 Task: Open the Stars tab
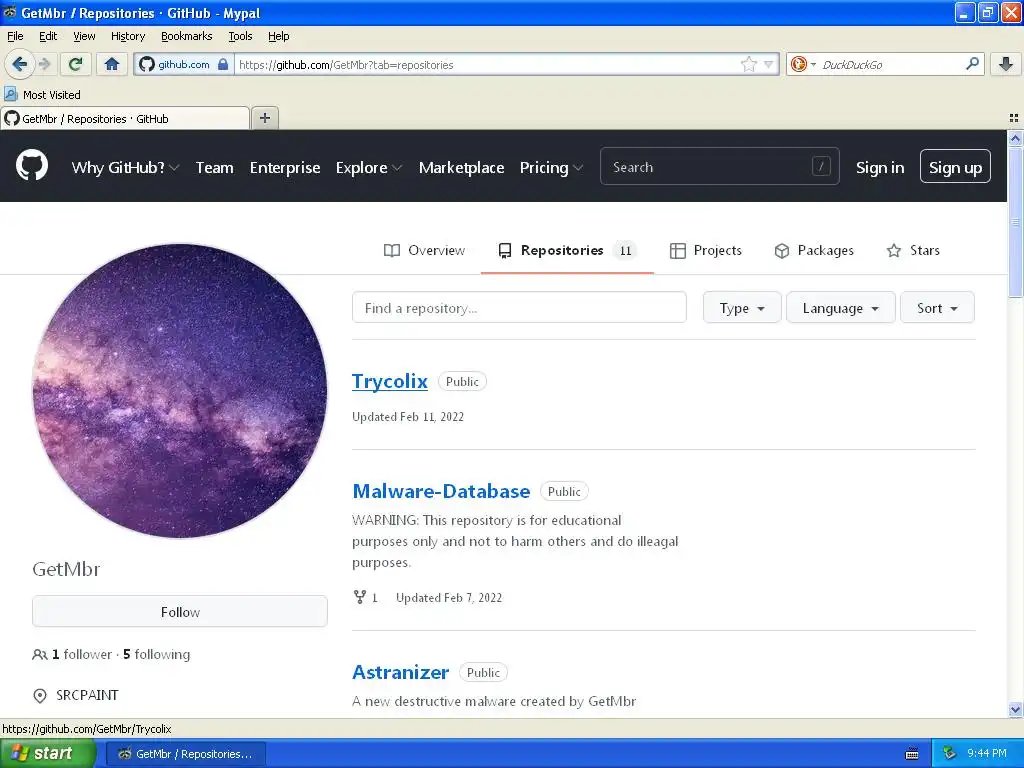coord(913,250)
